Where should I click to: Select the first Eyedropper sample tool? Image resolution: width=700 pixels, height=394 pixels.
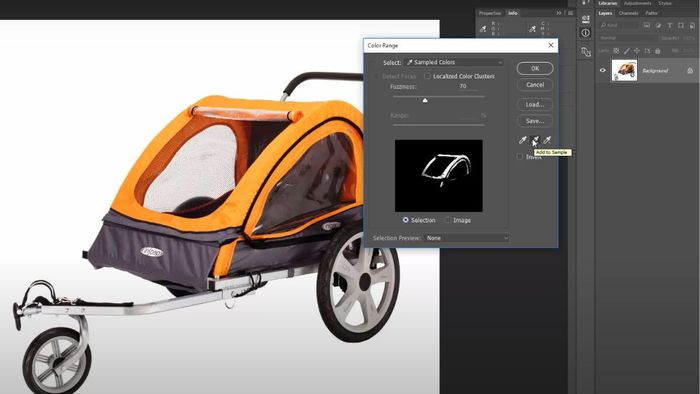point(522,140)
